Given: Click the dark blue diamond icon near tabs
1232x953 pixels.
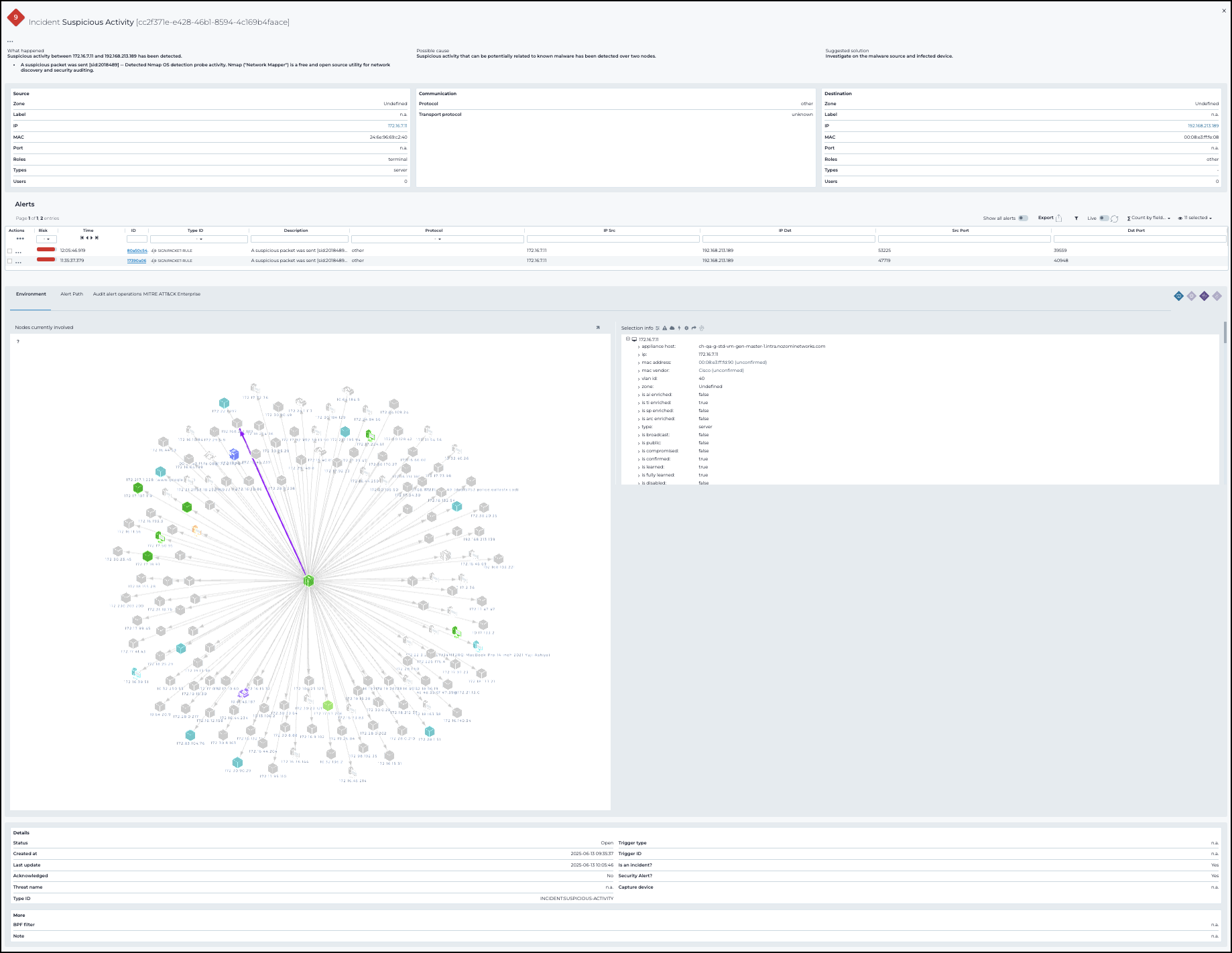Looking at the screenshot, I should pos(1178,296).
